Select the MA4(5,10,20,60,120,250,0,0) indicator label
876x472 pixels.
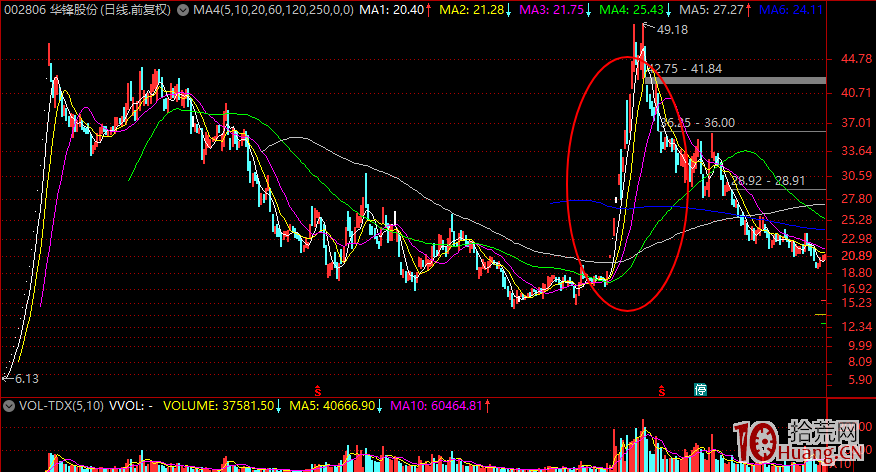click(273, 9)
